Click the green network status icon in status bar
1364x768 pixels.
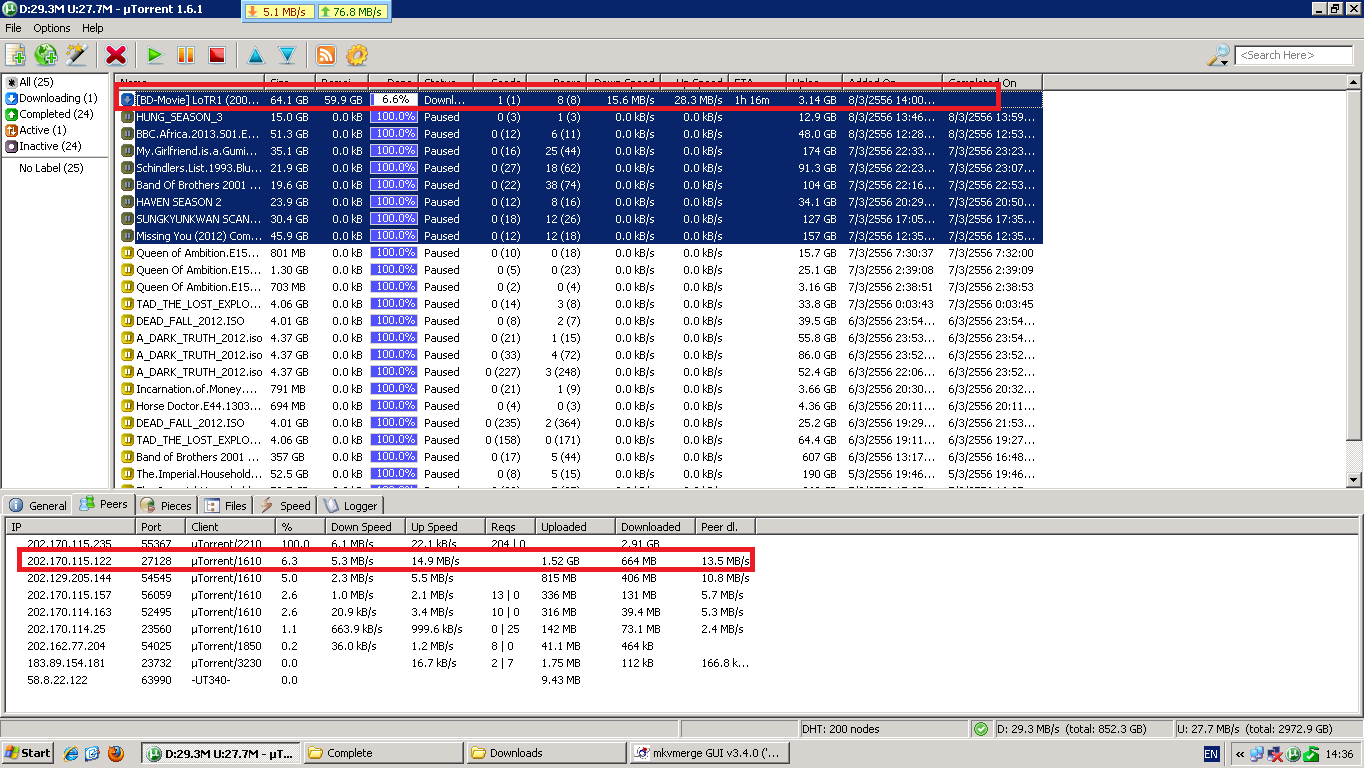click(981, 729)
